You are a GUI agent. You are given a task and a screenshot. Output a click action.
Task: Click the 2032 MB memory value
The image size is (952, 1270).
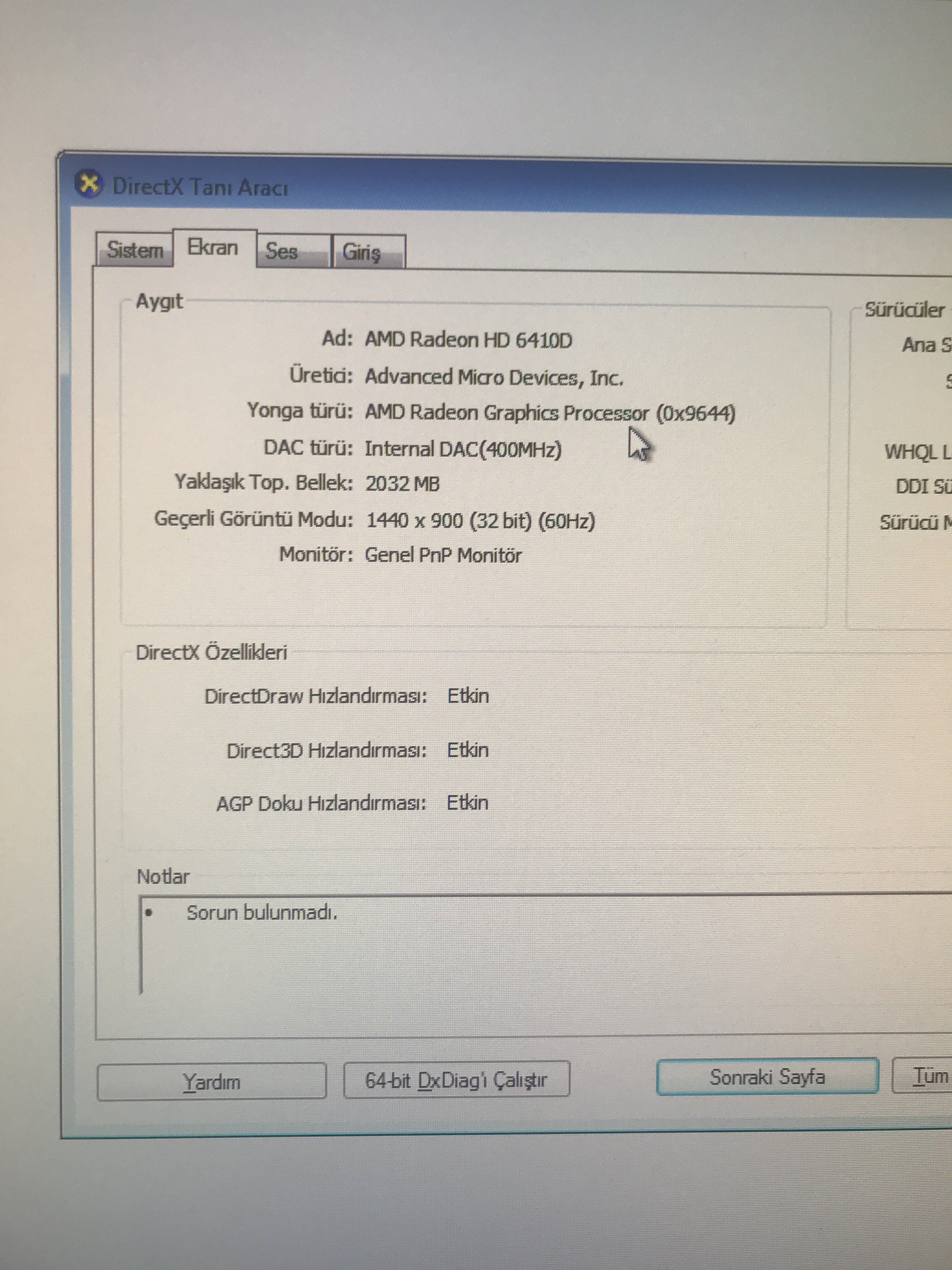(x=402, y=484)
